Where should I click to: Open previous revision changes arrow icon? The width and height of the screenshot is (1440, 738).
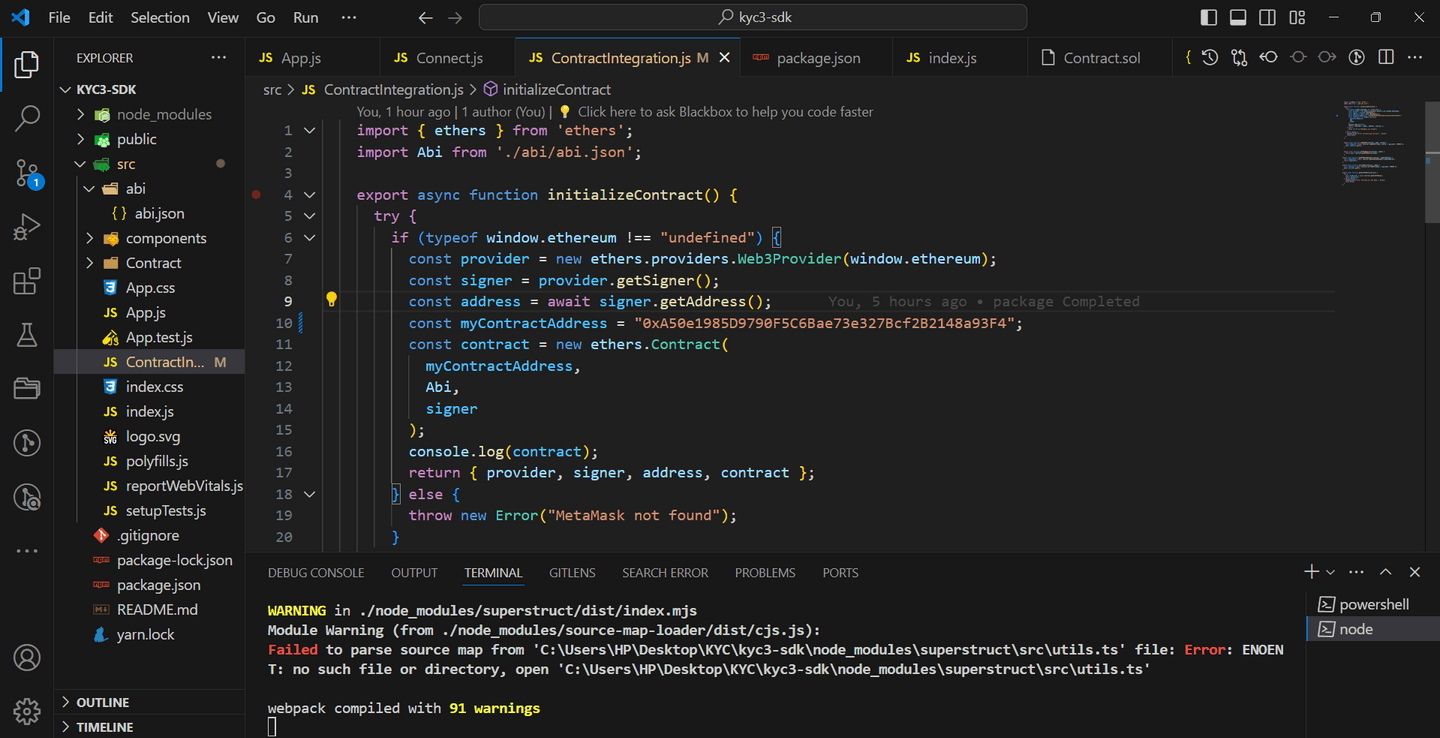[x=1269, y=58]
